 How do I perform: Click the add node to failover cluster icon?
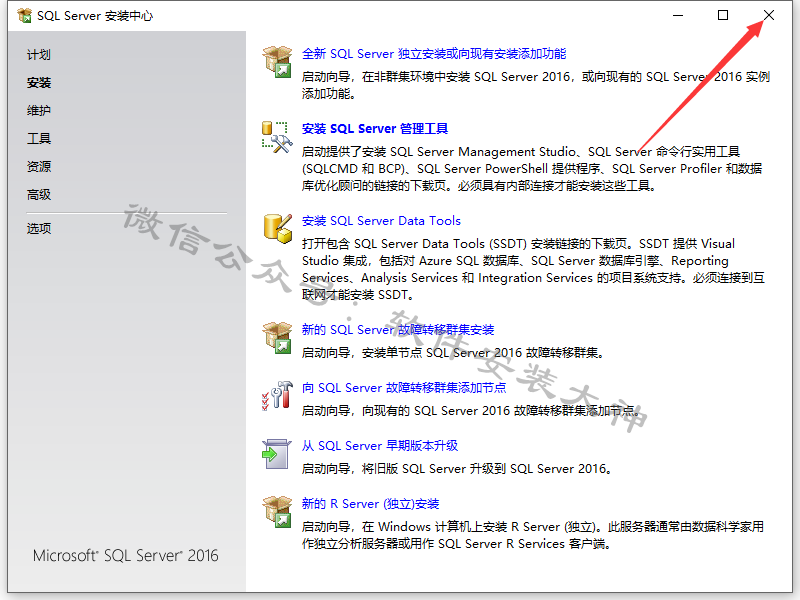pyautogui.click(x=277, y=395)
